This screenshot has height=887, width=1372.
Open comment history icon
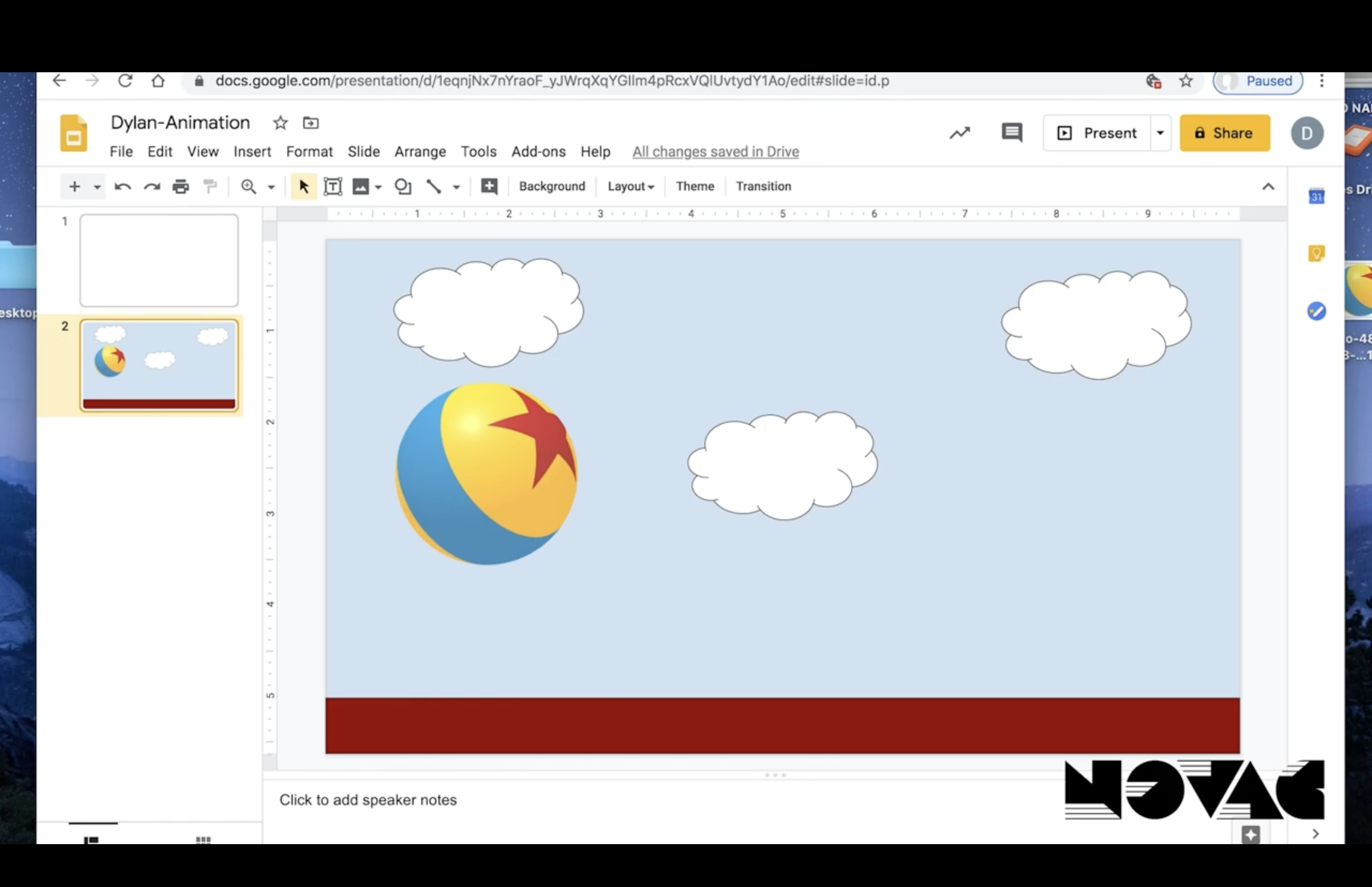tap(1011, 133)
